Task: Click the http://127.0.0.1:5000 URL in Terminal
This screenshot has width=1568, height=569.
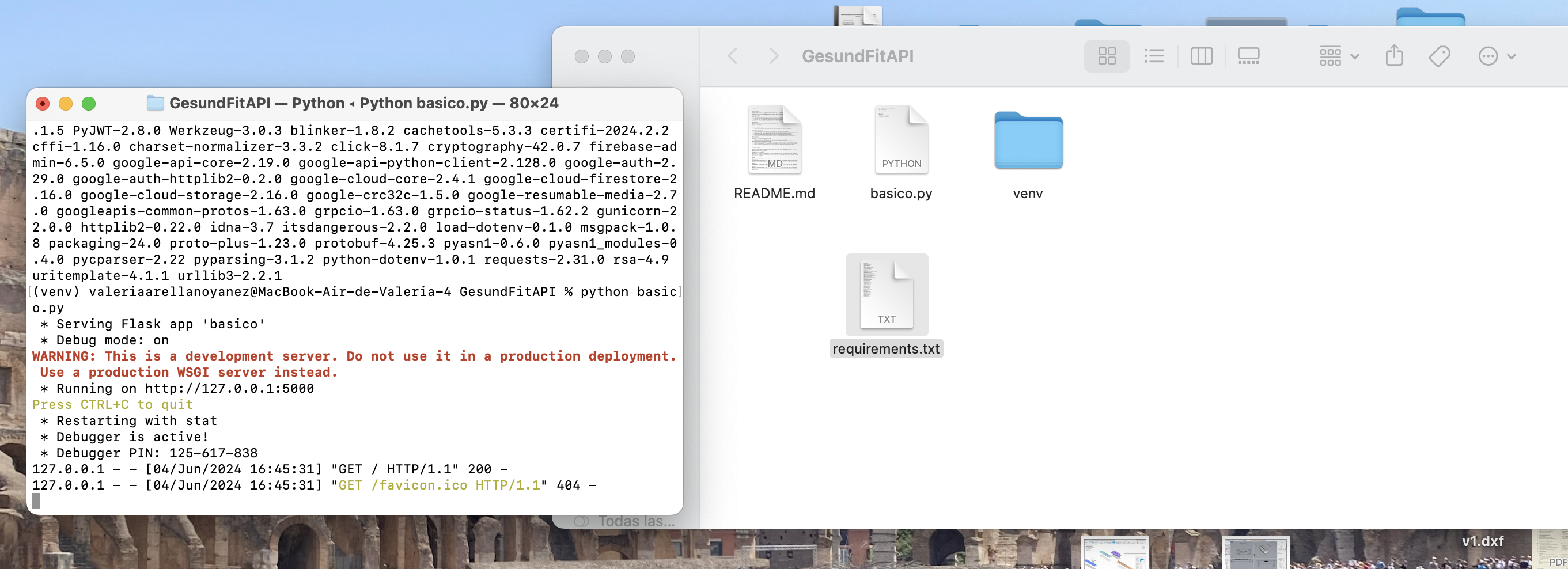Action: click(x=229, y=388)
